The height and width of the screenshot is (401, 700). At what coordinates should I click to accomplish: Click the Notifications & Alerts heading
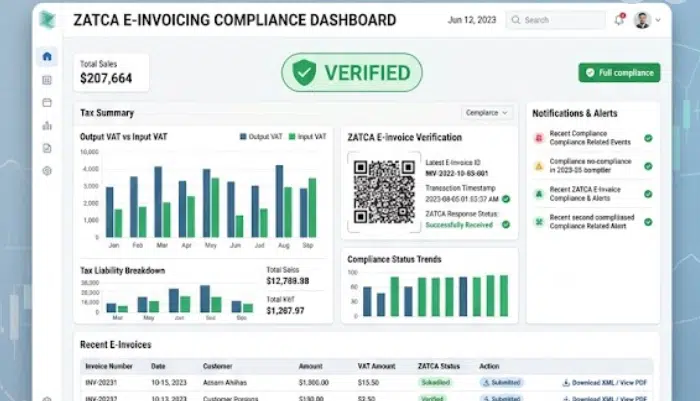click(x=575, y=113)
